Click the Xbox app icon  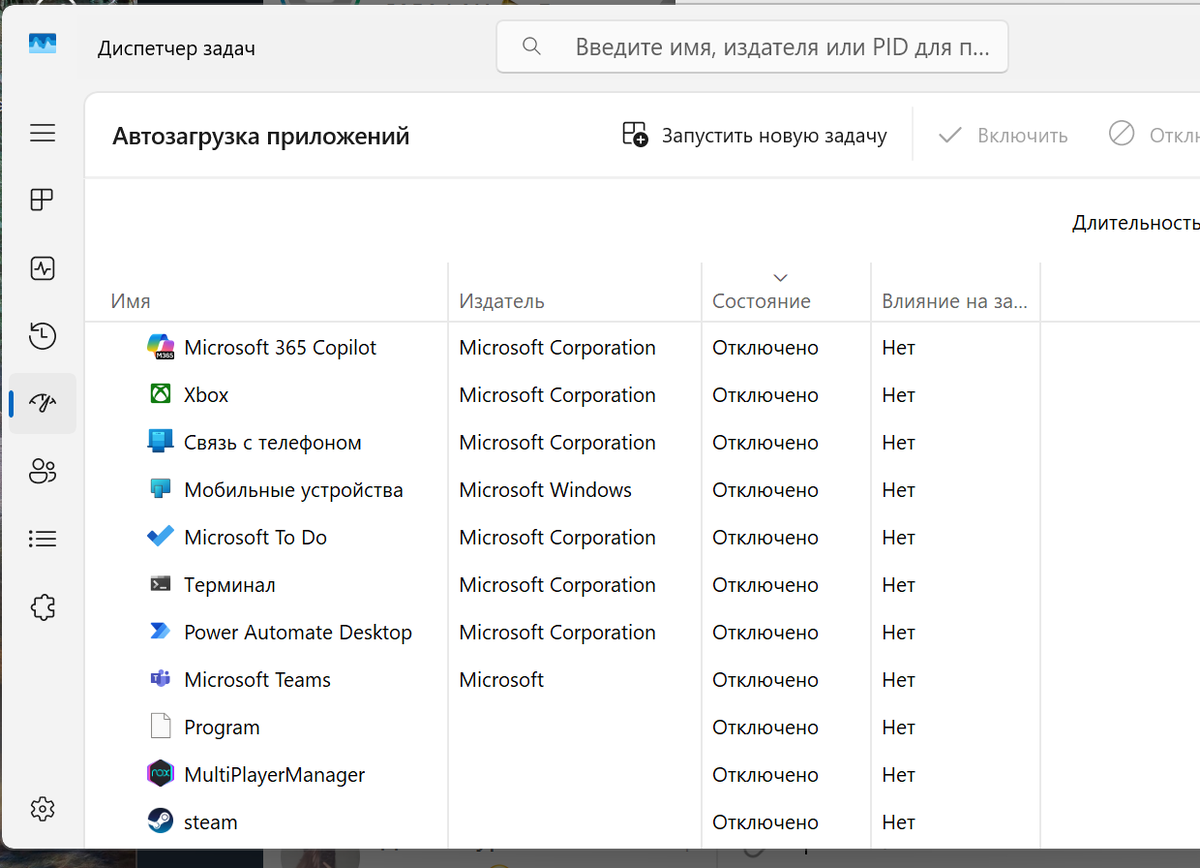[160, 395]
